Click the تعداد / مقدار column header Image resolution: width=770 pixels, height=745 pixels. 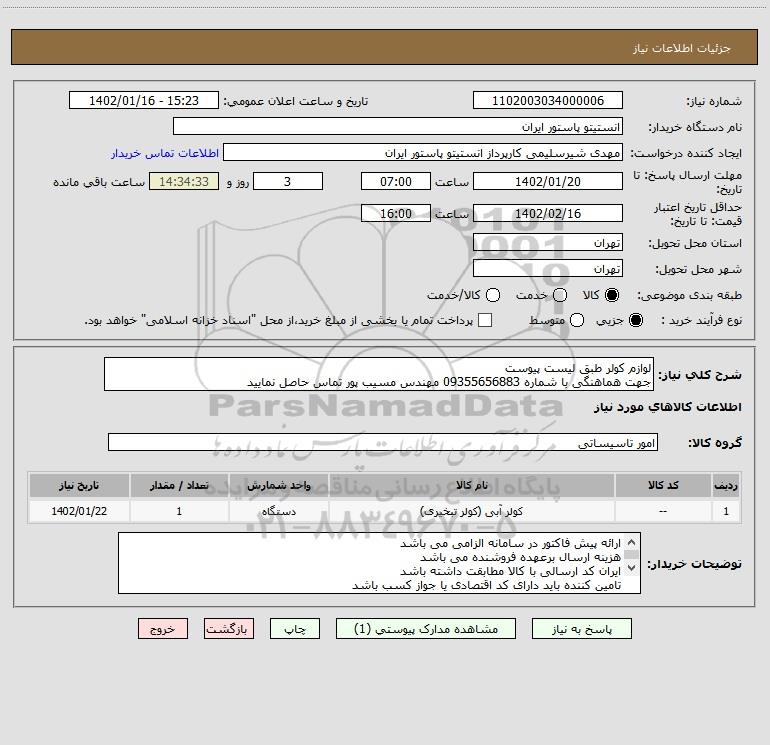click(x=179, y=485)
